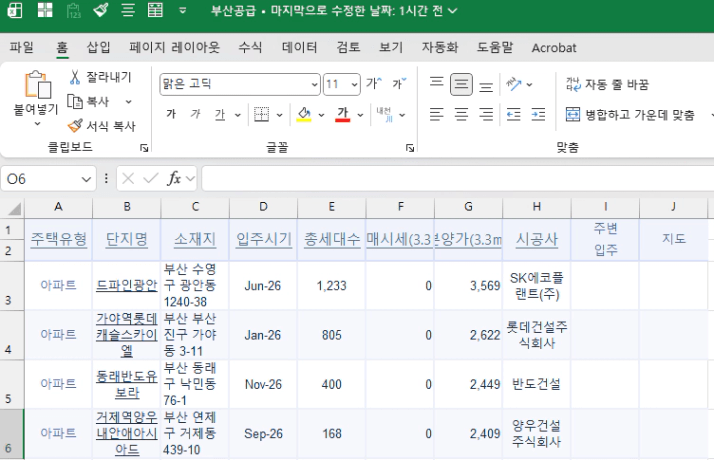
Task: Click the Cut (잘라내기) scissors icon
Action: click(76, 77)
